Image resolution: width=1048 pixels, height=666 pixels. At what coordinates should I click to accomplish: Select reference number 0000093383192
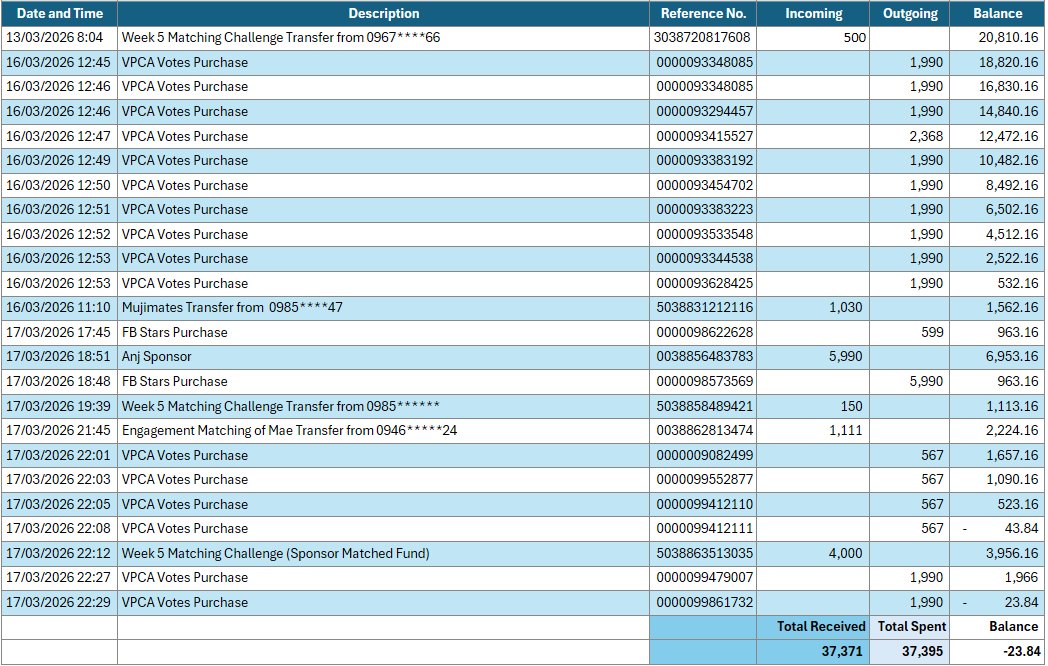(x=704, y=160)
